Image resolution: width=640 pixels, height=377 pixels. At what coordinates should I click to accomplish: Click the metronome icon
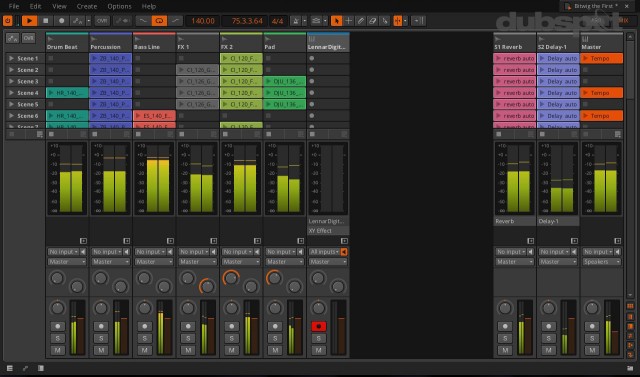pyautogui.click(x=296, y=20)
